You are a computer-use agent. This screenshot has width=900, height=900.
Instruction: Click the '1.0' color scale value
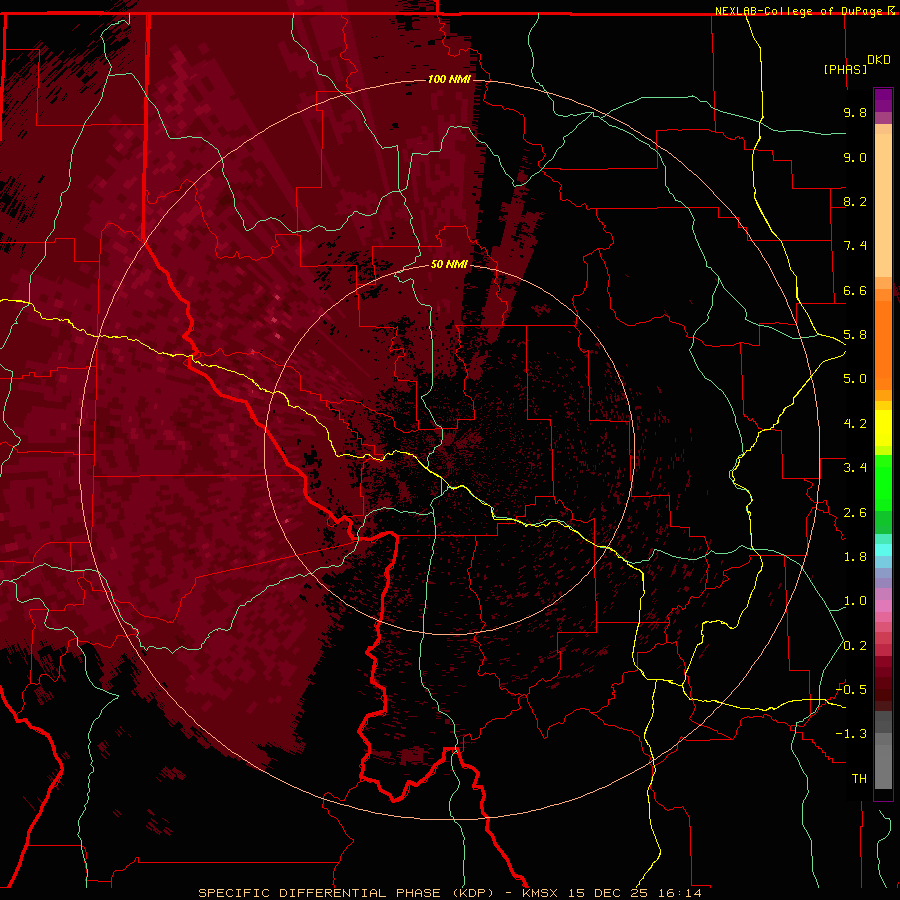point(855,601)
